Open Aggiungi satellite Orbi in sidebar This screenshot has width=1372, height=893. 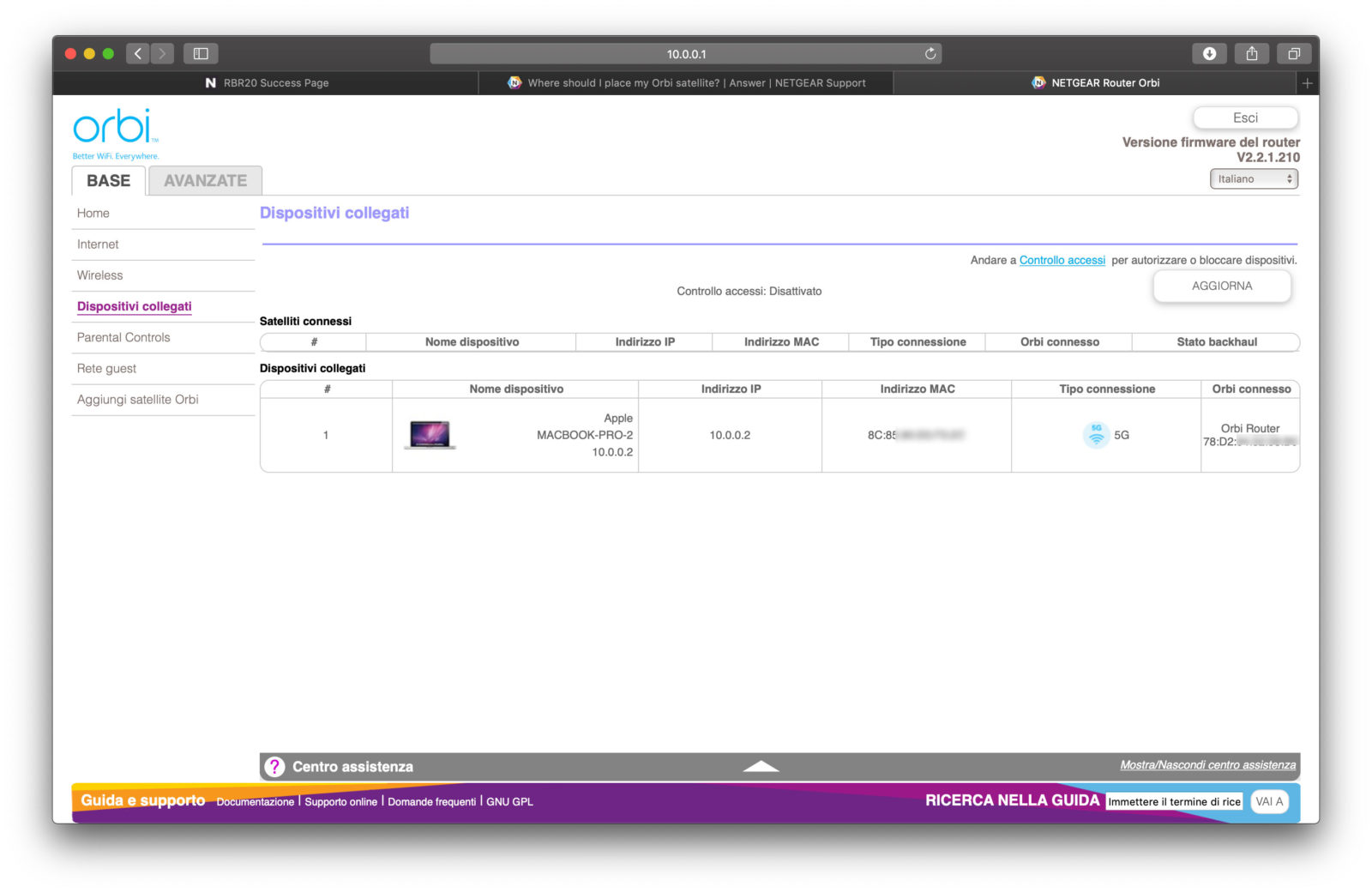[x=138, y=400]
